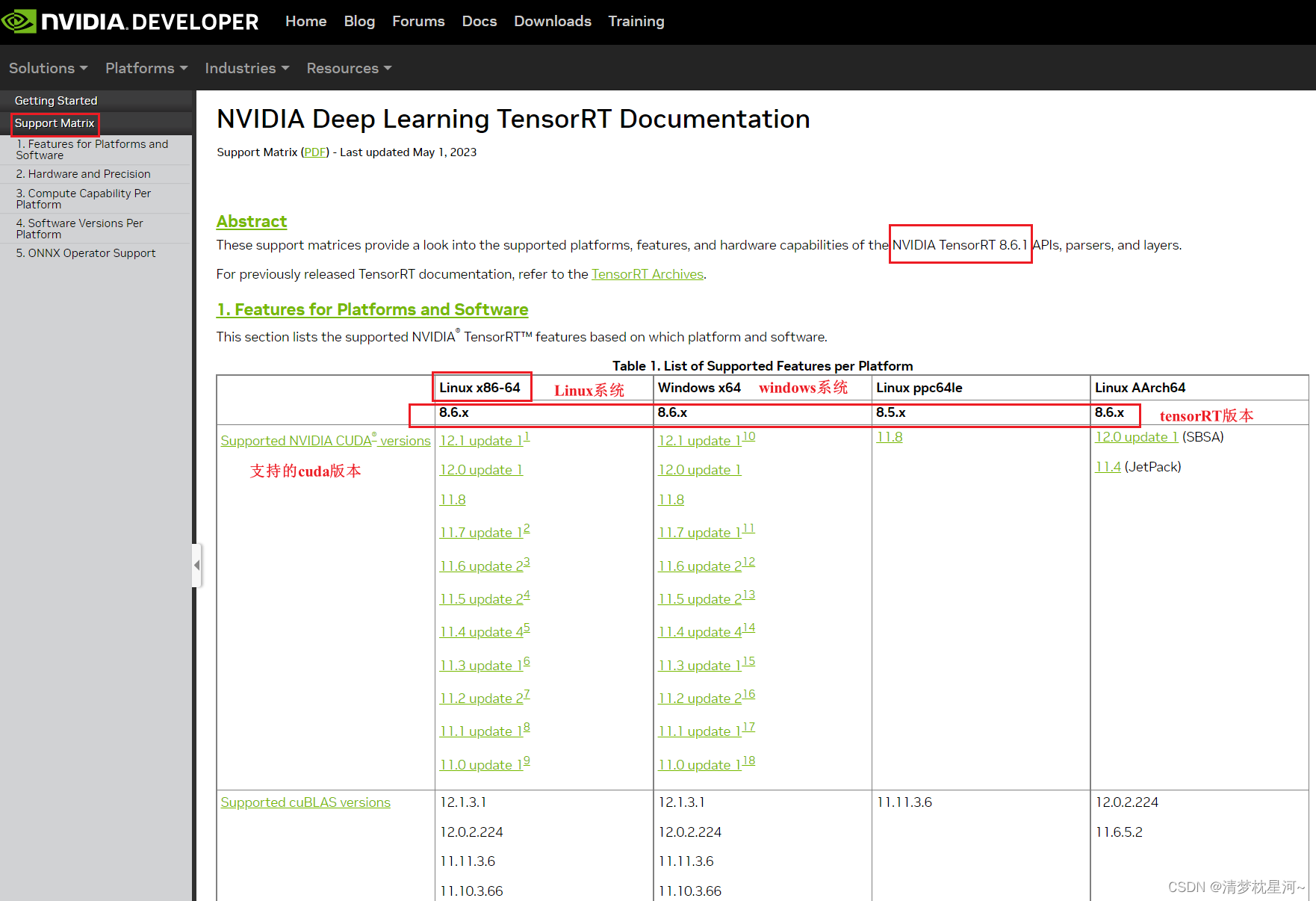1316x901 pixels.
Task: Click the NVIDIA Developer logo
Action: (130, 22)
